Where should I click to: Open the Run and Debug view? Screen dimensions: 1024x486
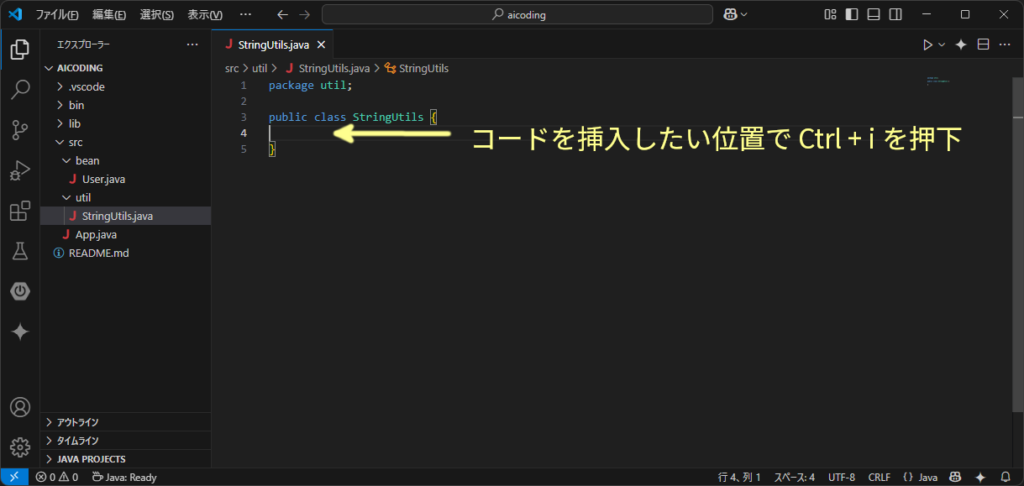pos(20,170)
